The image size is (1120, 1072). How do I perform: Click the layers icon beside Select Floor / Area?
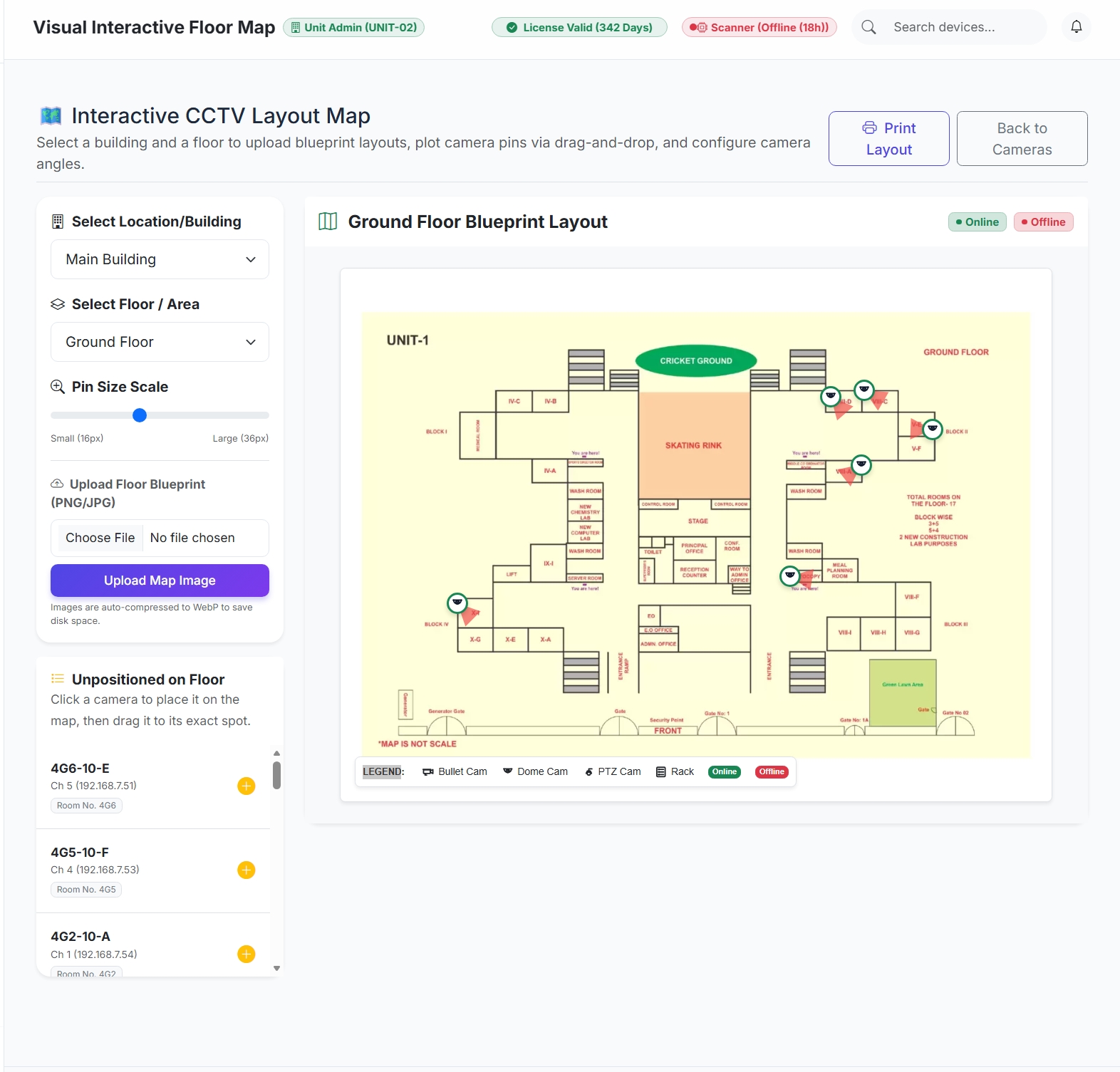coord(58,304)
